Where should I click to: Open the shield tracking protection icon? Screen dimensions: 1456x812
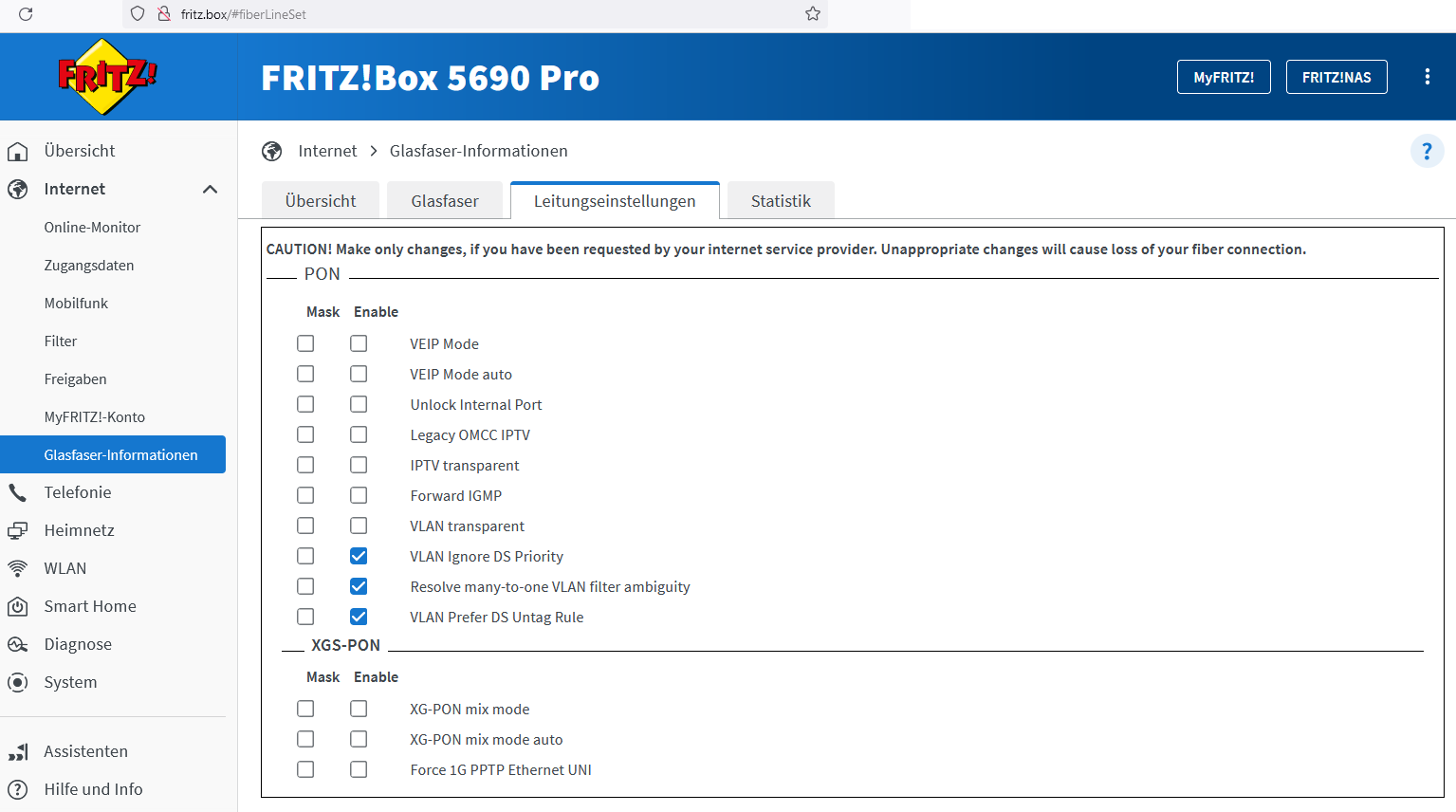point(138,14)
